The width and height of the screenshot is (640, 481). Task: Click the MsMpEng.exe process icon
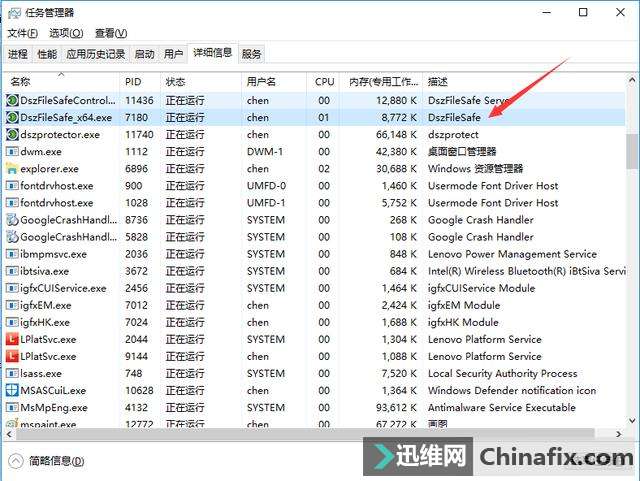(x=12, y=408)
